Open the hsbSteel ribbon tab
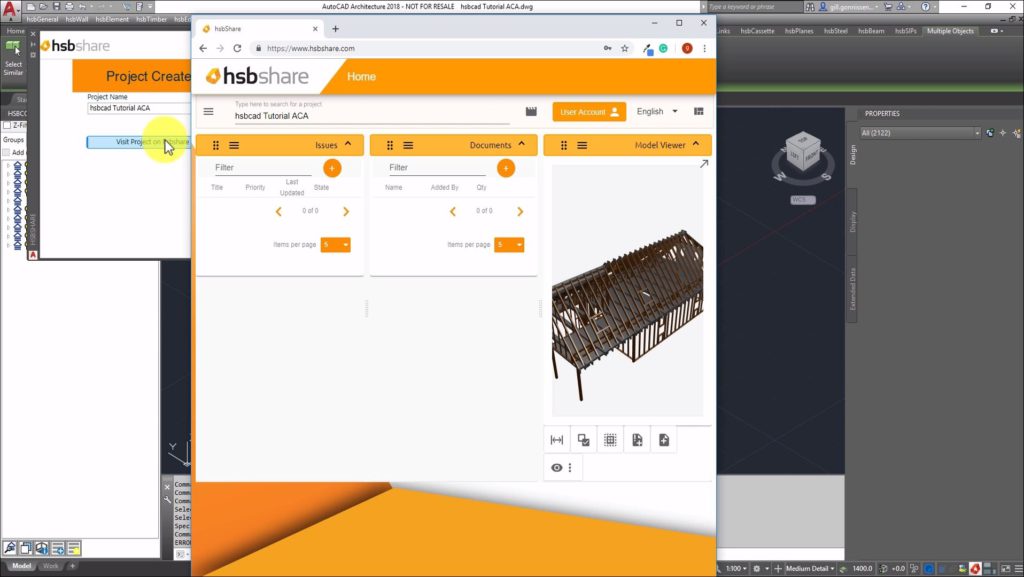The height and width of the screenshot is (577, 1024). 835,31
